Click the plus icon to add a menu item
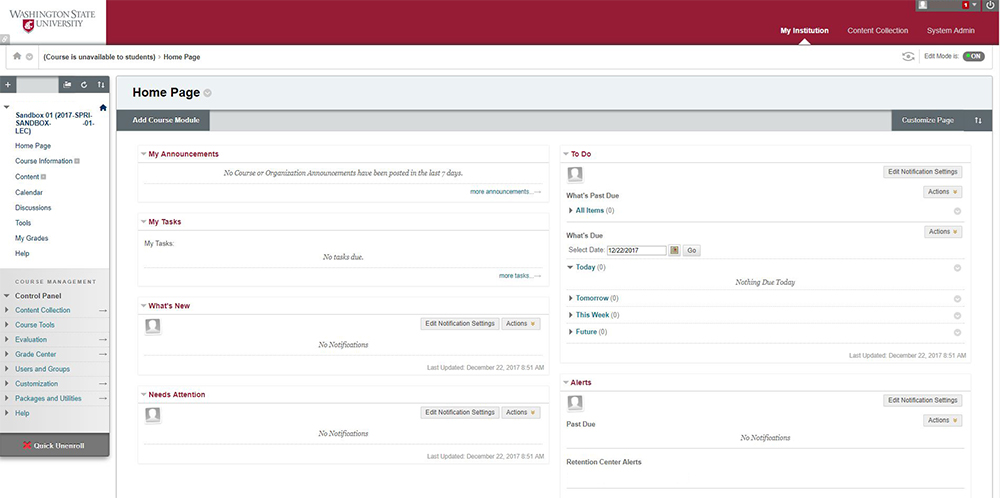Image resolution: width=1000 pixels, height=498 pixels. (x=8, y=85)
